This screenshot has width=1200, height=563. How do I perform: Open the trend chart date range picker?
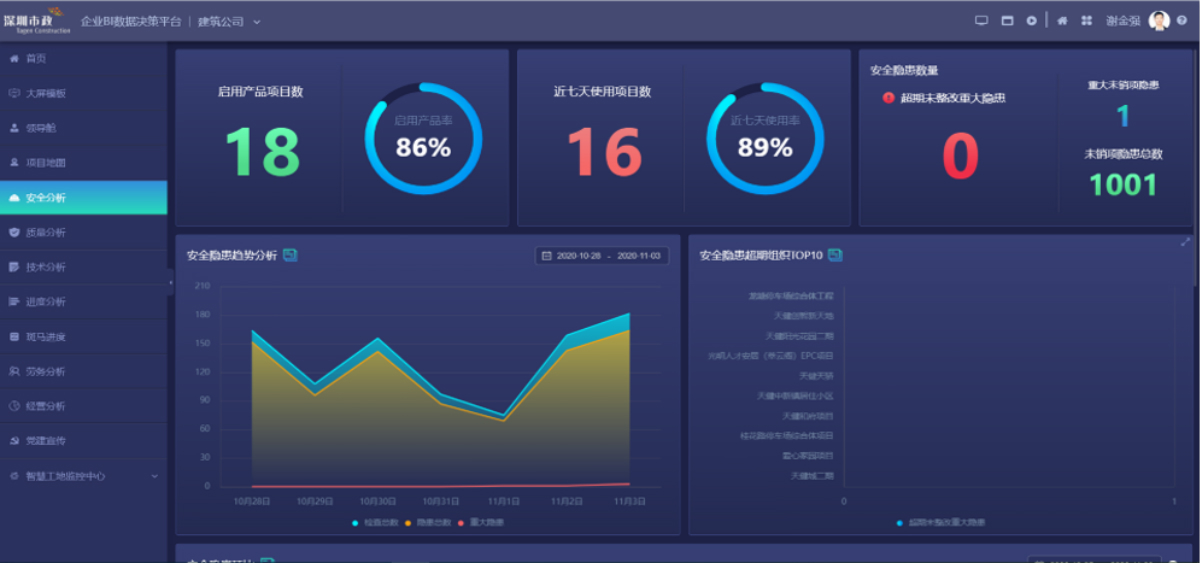click(x=602, y=256)
